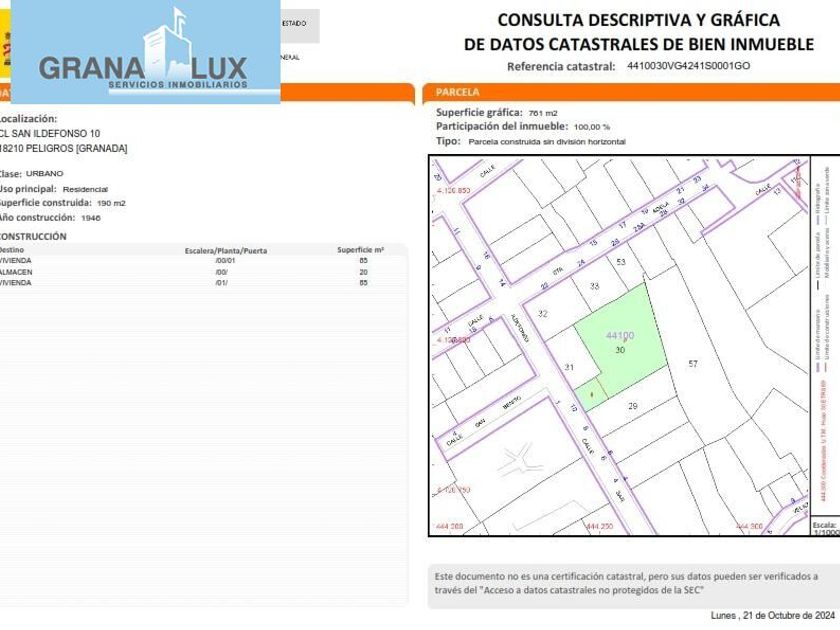The height and width of the screenshot is (630, 840).
Task: Click the 44100 block label on map
Action: click(x=620, y=335)
